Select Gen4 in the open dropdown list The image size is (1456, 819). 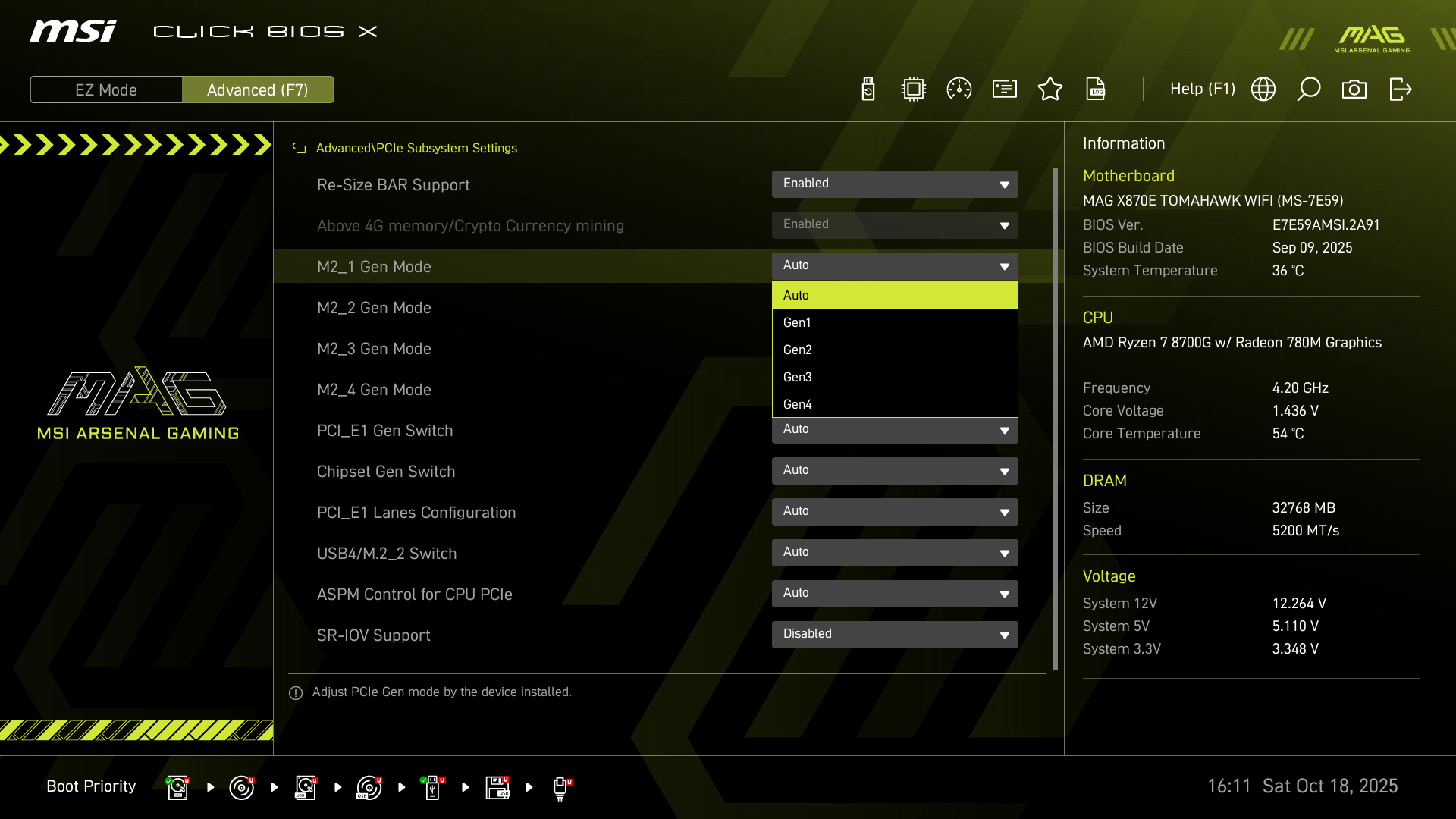(894, 404)
